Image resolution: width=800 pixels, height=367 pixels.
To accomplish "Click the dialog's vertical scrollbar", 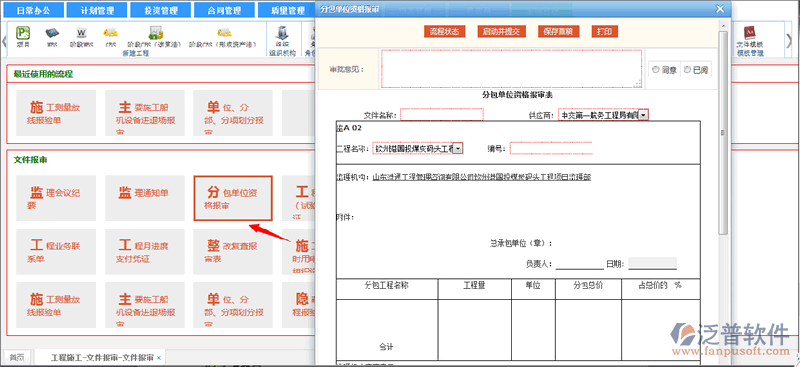I will [x=722, y=133].
